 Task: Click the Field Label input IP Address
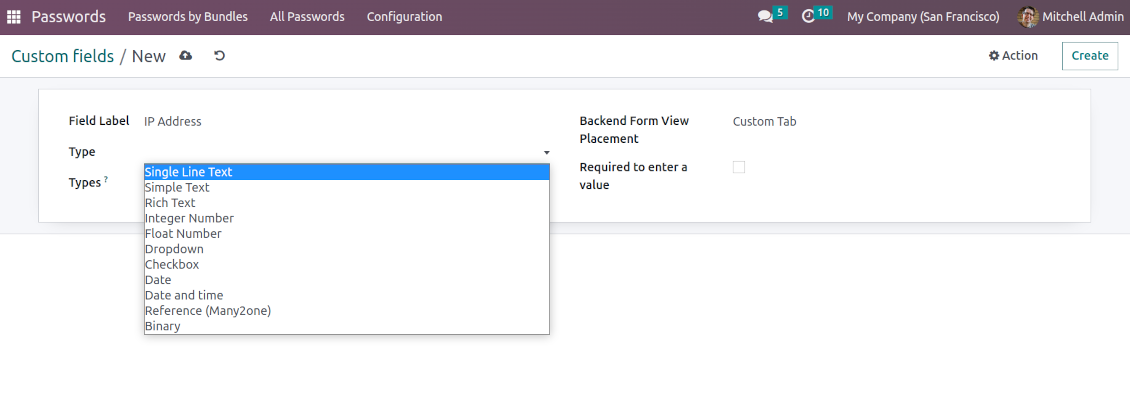click(347, 122)
